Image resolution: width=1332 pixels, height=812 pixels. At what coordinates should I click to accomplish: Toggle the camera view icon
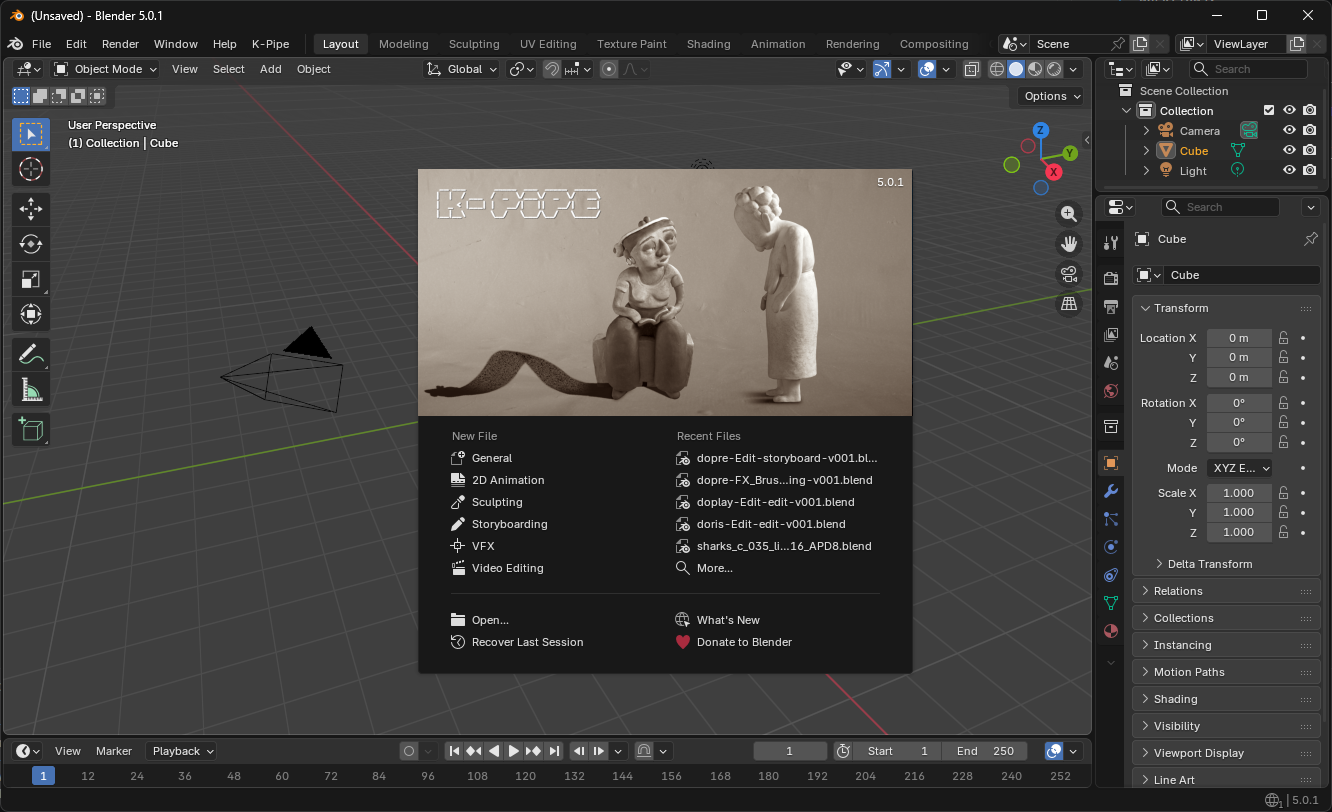click(1069, 274)
